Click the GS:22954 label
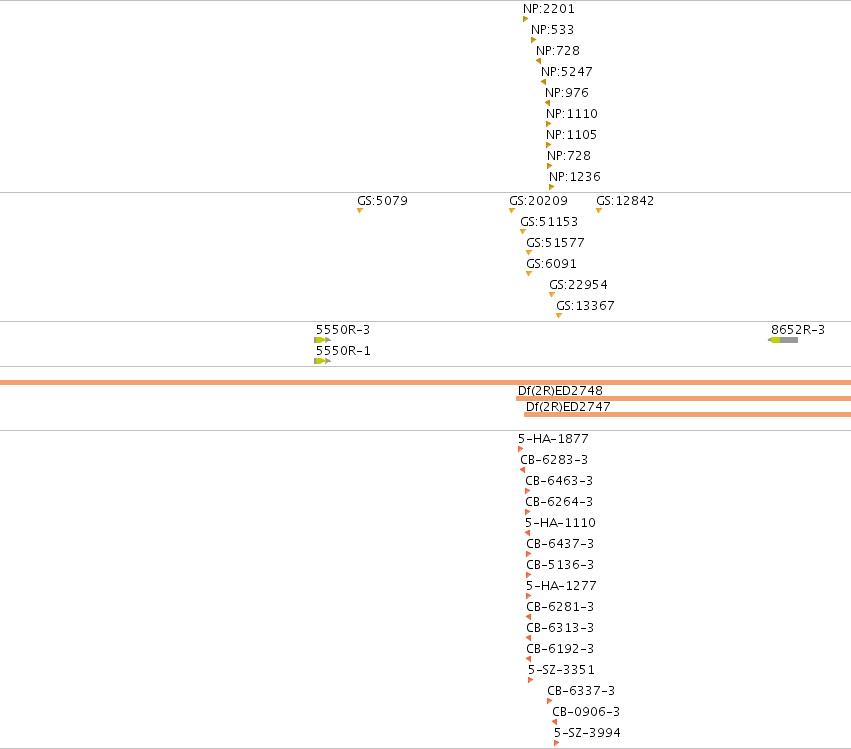 578,285
